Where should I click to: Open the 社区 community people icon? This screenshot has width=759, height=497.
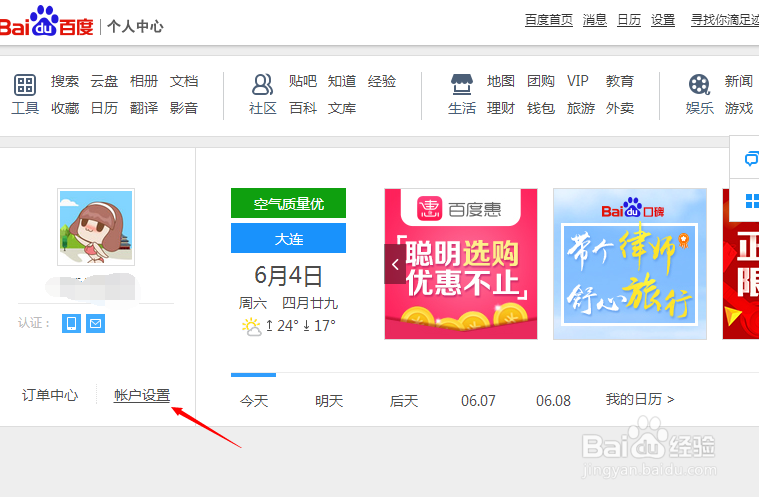pyautogui.click(x=263, y=85)
